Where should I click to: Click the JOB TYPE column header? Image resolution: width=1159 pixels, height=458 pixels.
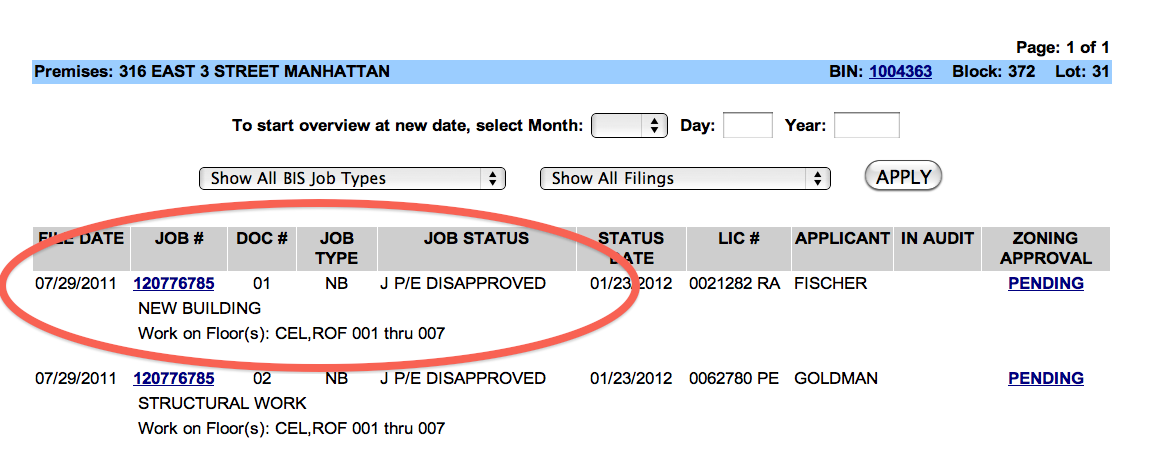(x=336, y=248)
